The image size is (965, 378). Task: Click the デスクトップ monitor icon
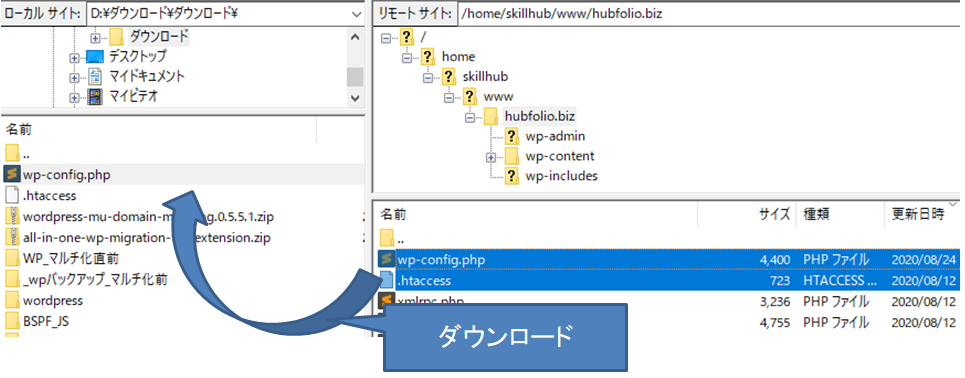(x=95, y=57)
